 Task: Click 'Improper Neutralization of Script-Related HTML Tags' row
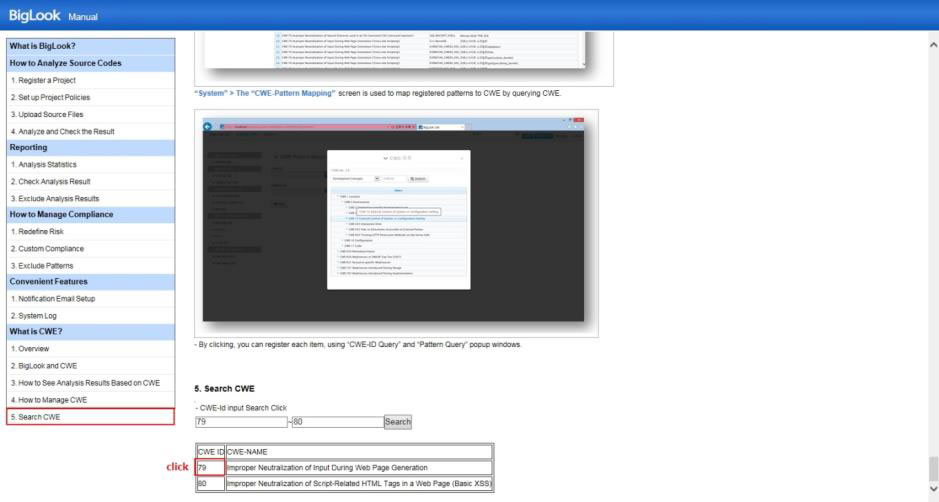click(x=359, y=483)
